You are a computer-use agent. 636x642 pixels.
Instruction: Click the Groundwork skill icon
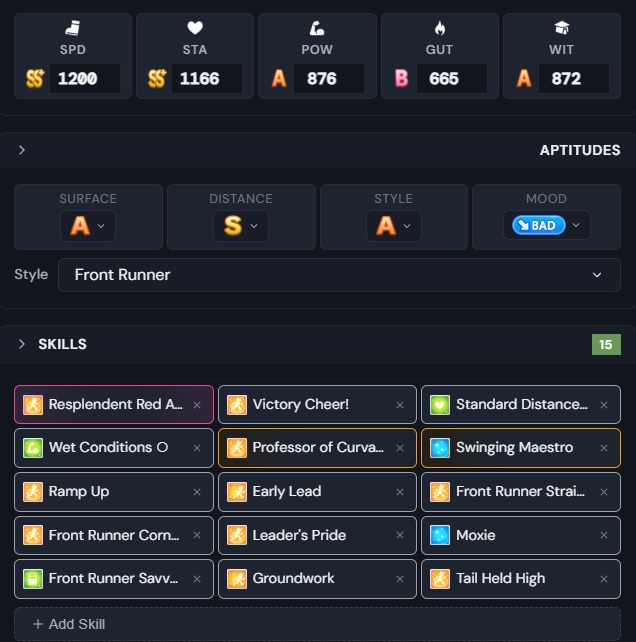pyautogui.click(x=237, y=579)
